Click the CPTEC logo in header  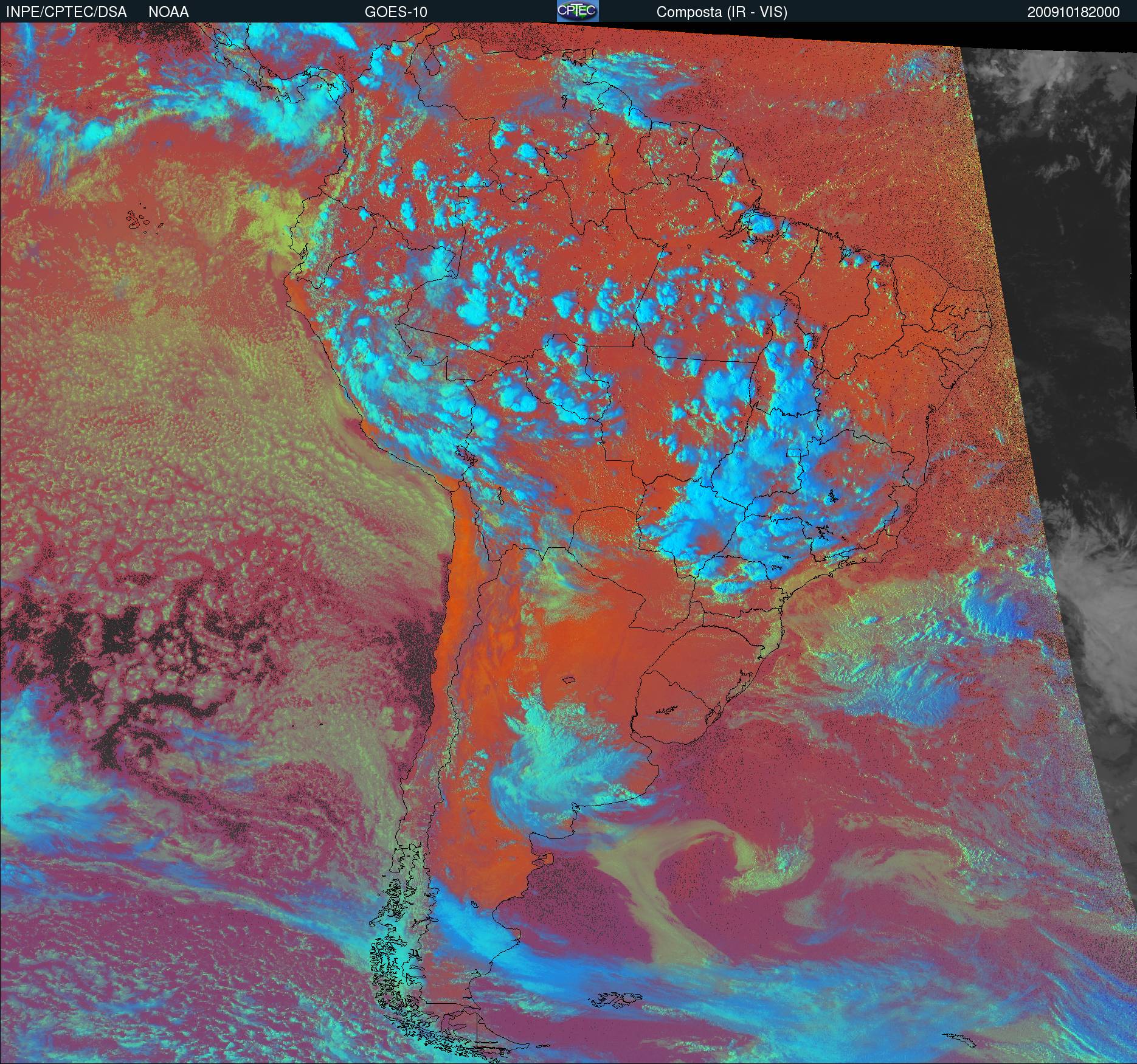coord(578,11)
